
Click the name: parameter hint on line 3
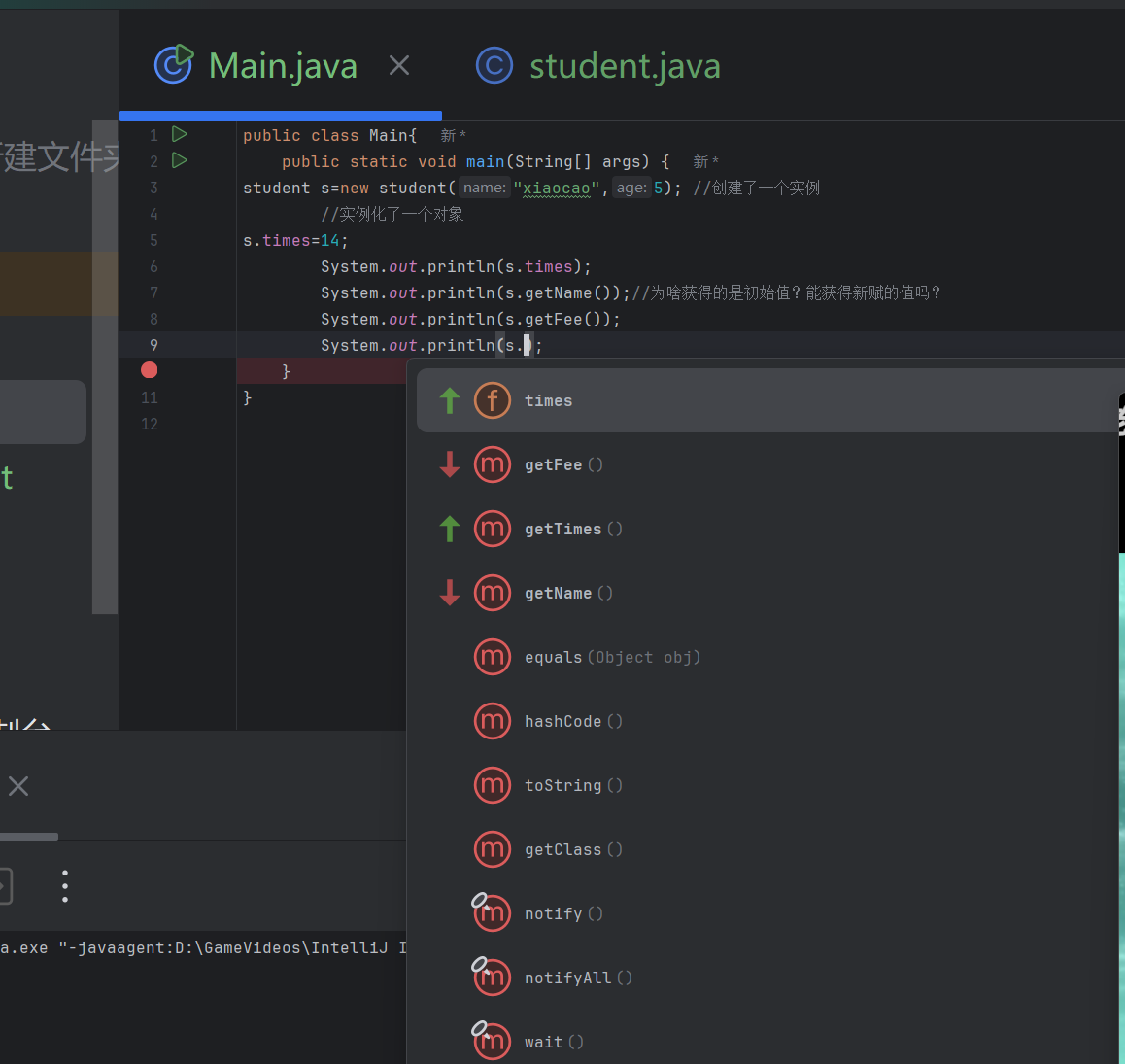click(x=485, y=188)
